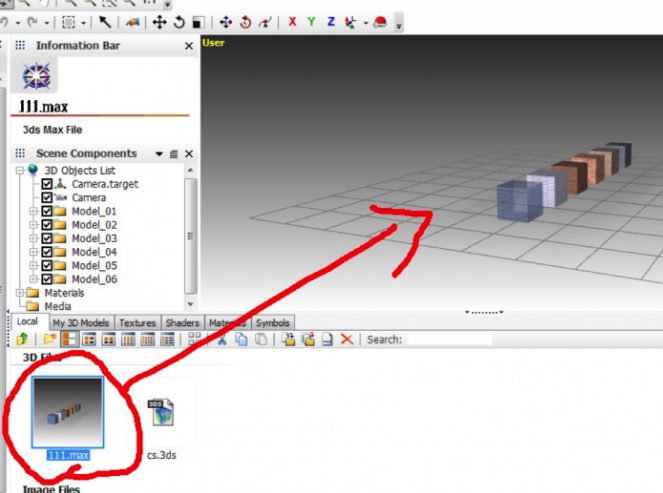Click the blank page icon beside delete
Screen dimensions: 663x493
coord(327,339)
